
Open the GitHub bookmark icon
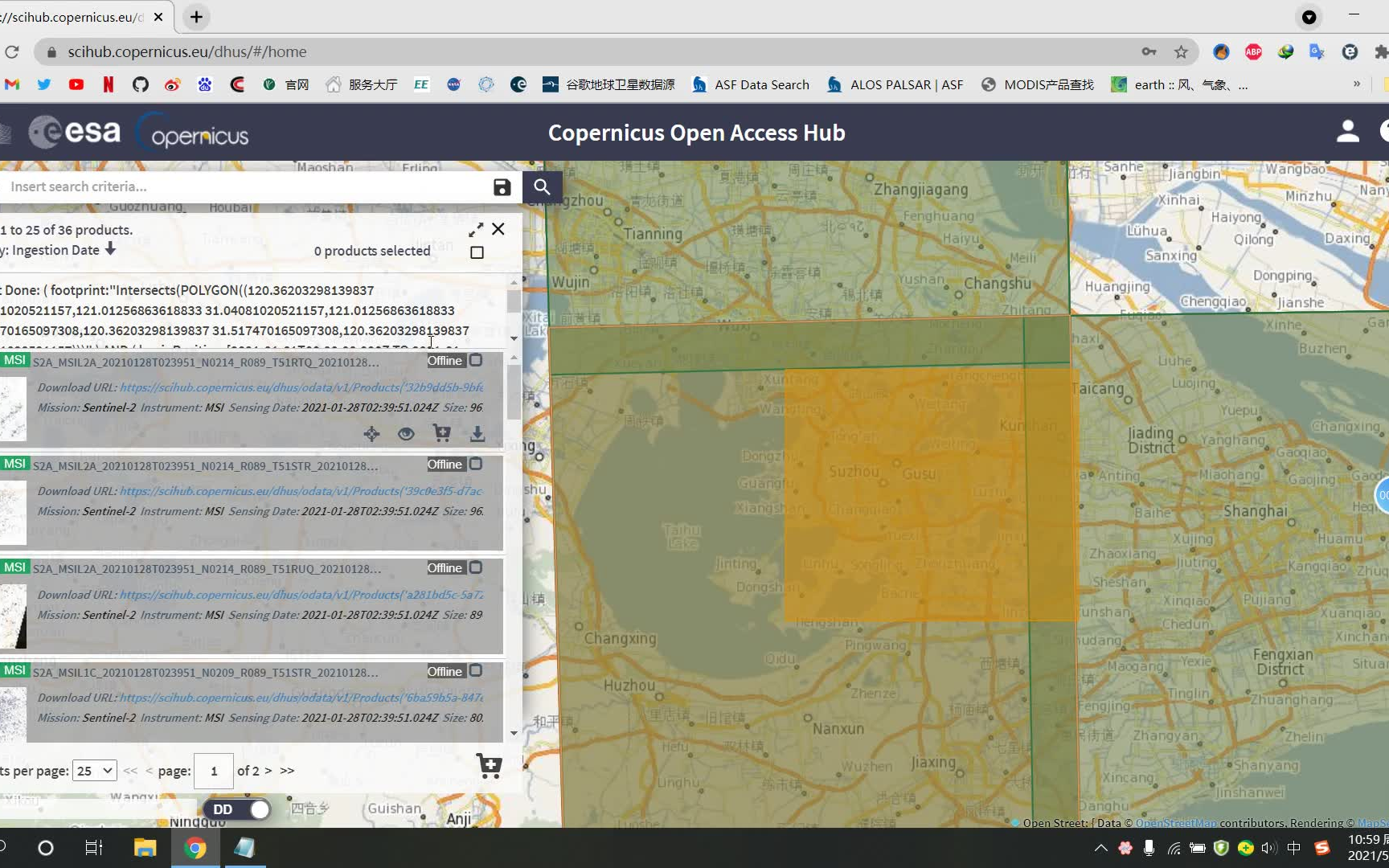[x=141, y=84]
